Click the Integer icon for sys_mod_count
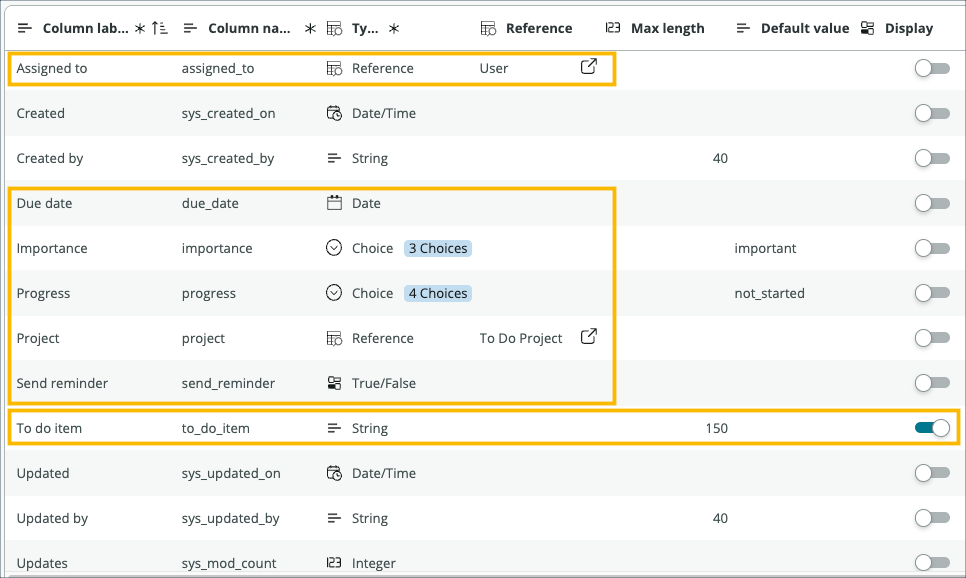 [x=335, y=563]
